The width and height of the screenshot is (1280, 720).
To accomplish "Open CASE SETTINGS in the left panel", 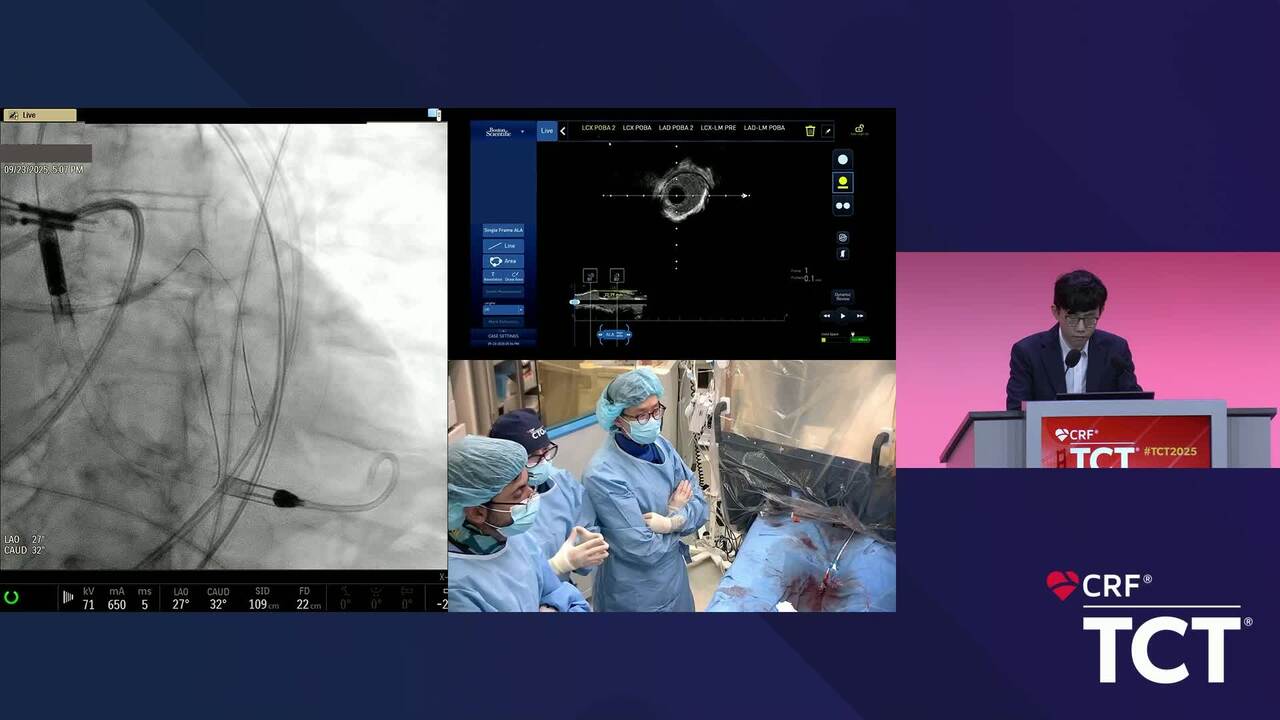I will pos(503,336).
